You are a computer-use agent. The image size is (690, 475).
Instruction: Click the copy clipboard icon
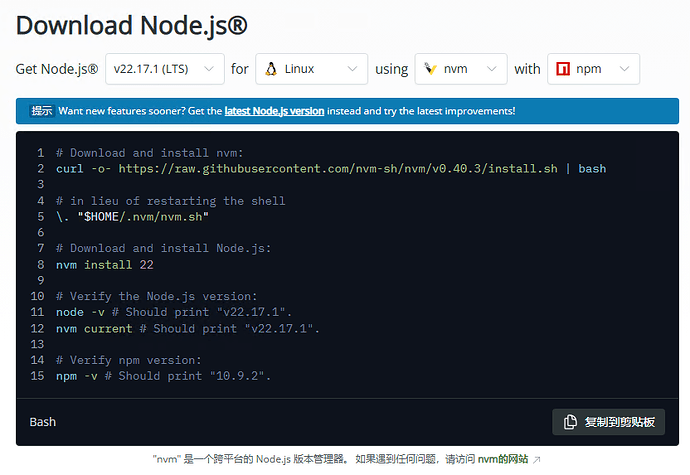pyautogui.click(x=570, y=422)
